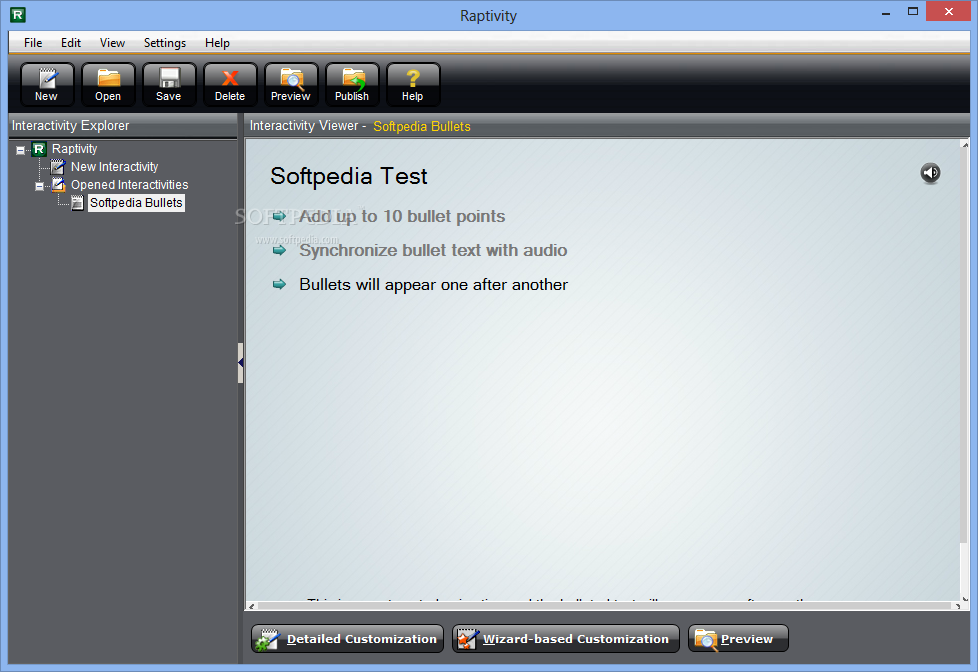Viewport: 978px width, 672px height.
Task: Click the arrow bullet beside 'Bullets will appear'
Action: [279, 285]
